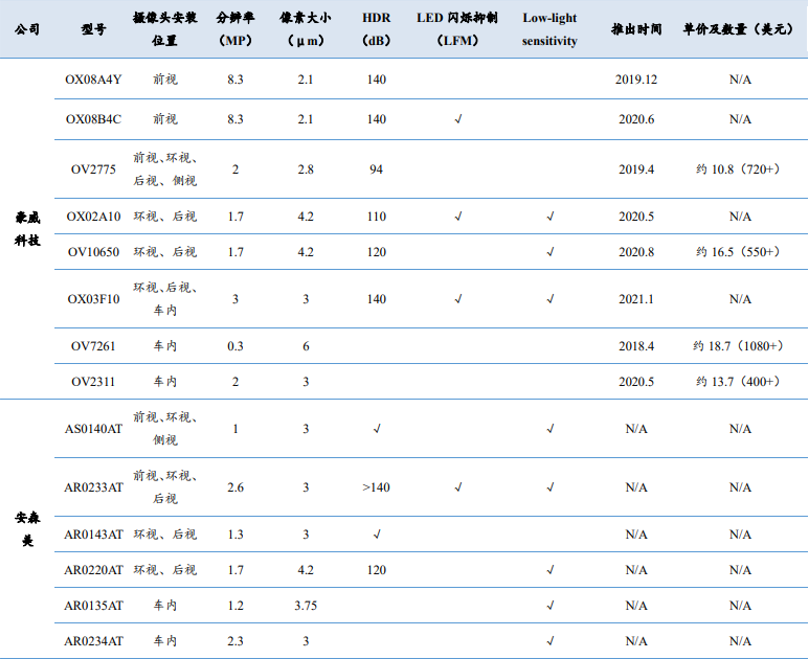Select the LFM checkmark in OX03F10 row
This screenshot has width=812, height=663.
(458, 299)
